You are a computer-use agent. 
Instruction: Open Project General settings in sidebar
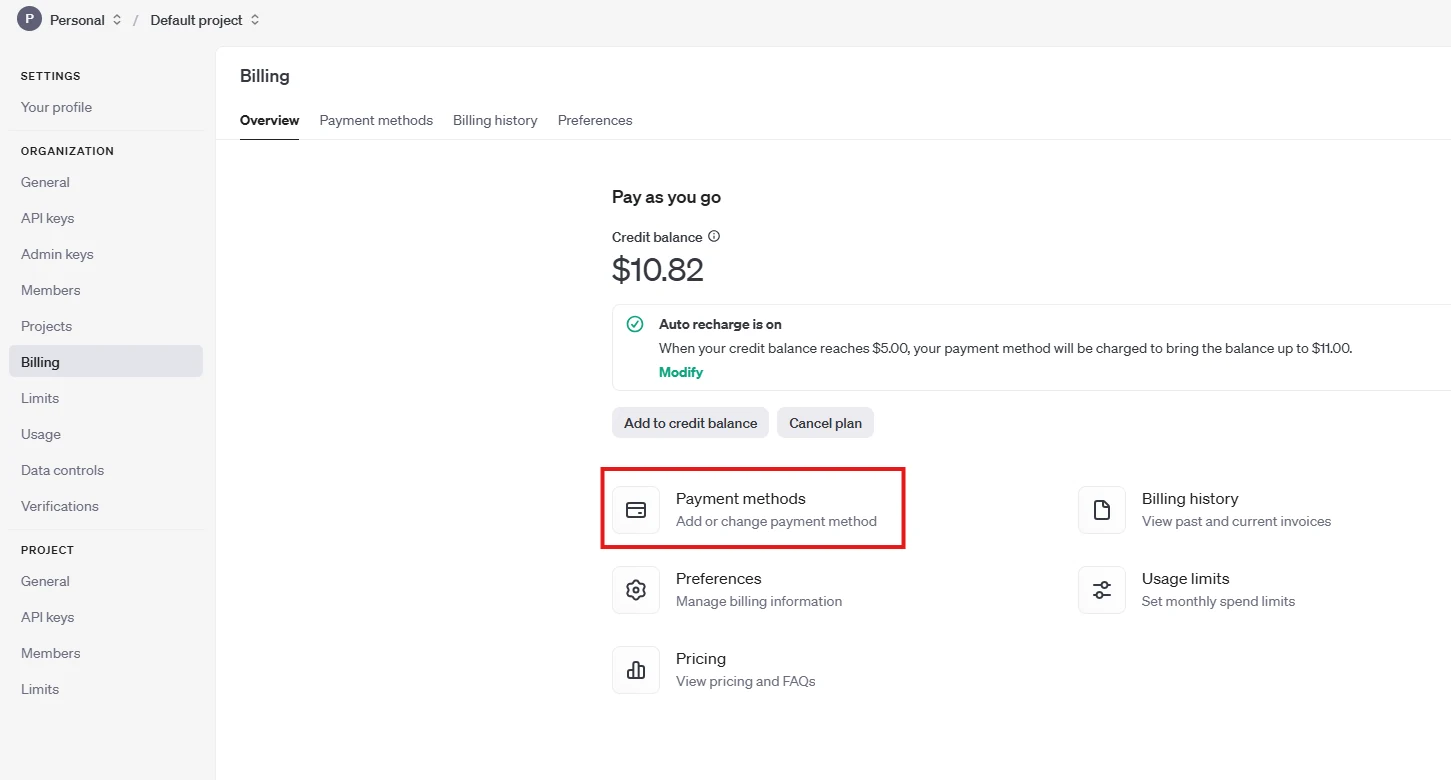point(45,581)
